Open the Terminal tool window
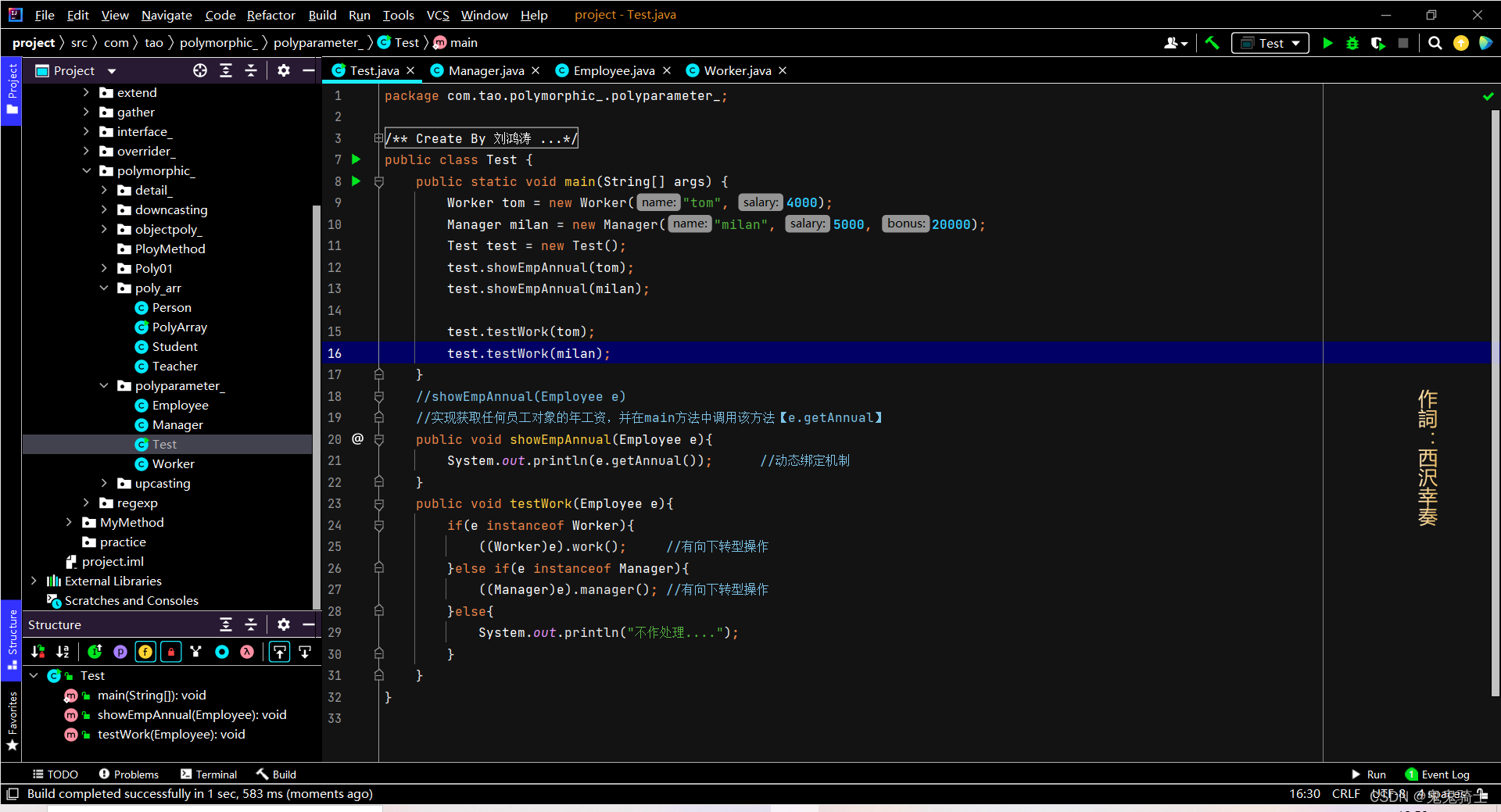The image size is (1501, 812). point(209,774)
